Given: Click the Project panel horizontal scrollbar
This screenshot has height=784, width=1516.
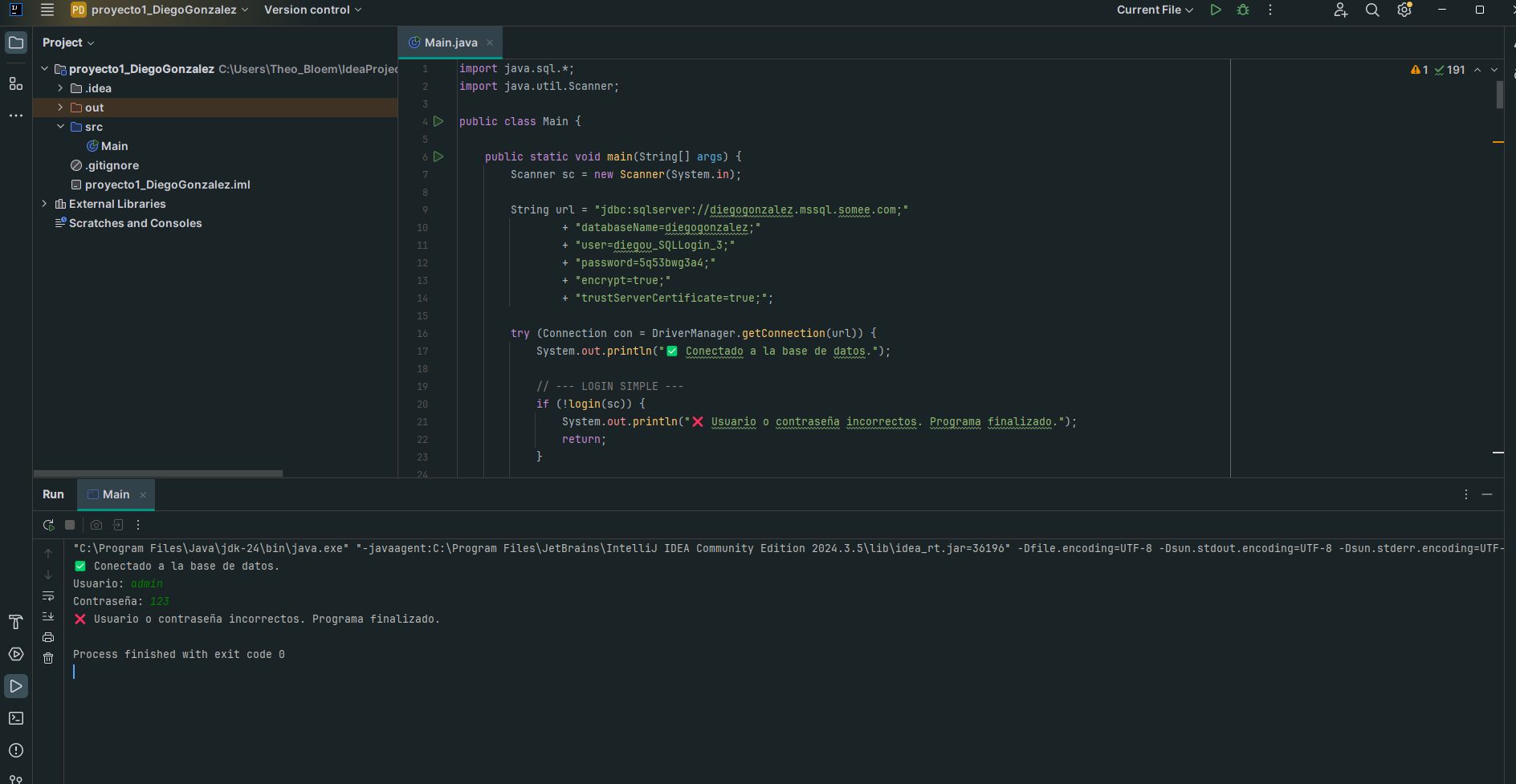Looking at the screenshot, I should tap(158, 473).
